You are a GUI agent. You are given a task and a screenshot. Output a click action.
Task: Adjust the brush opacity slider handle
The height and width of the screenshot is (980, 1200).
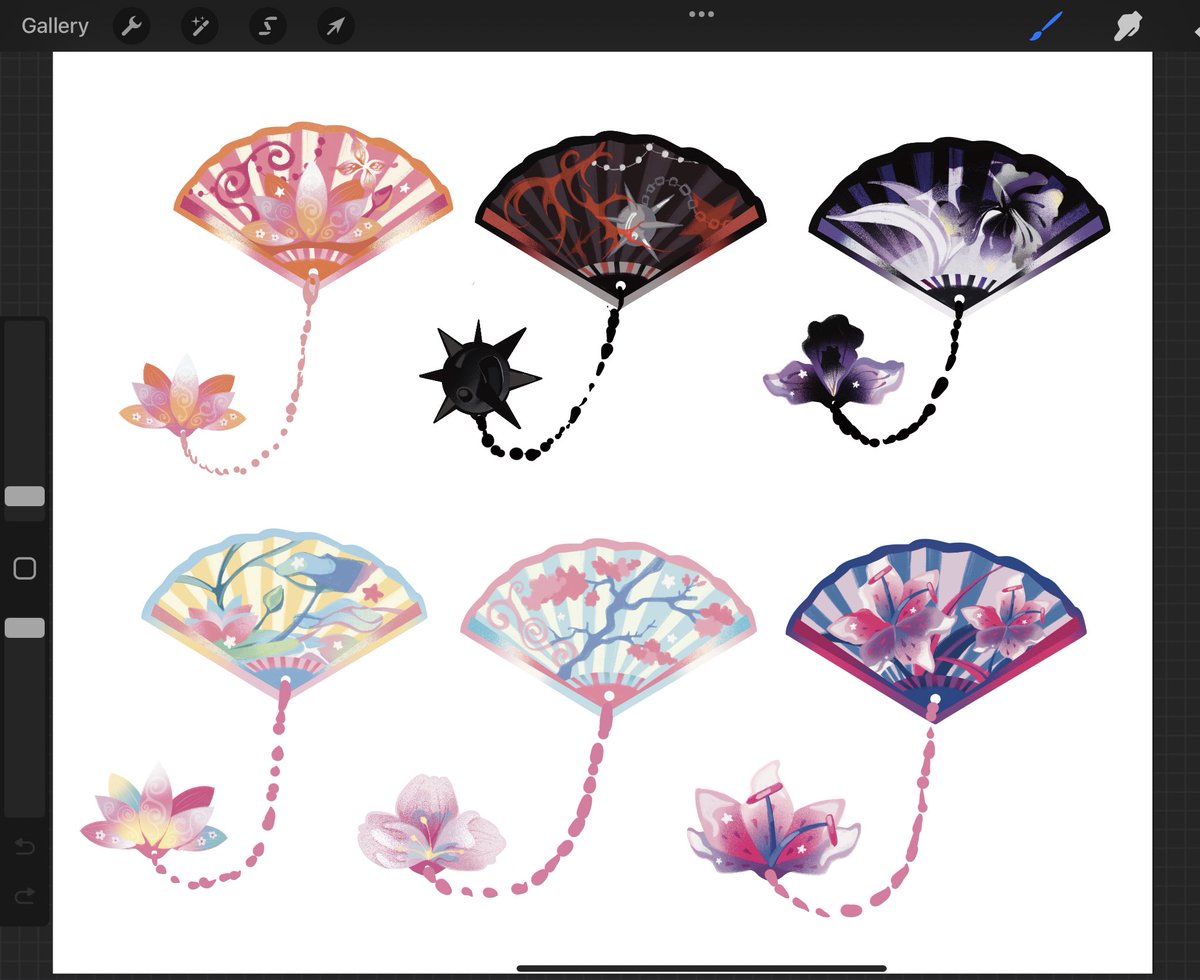25,628
